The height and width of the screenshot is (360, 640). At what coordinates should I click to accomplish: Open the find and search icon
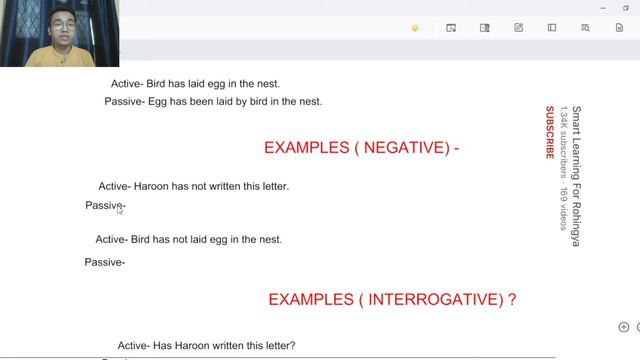[585, 27]
